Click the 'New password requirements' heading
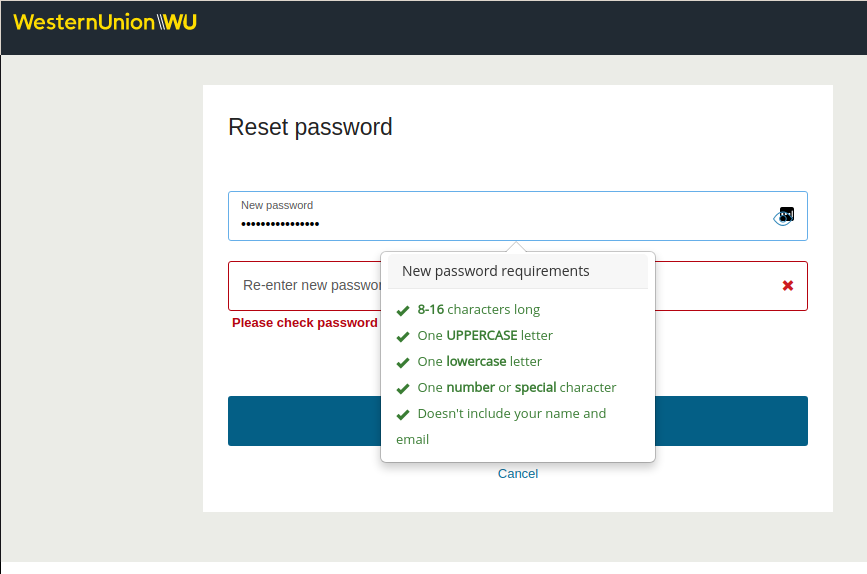 click(495, 271)
